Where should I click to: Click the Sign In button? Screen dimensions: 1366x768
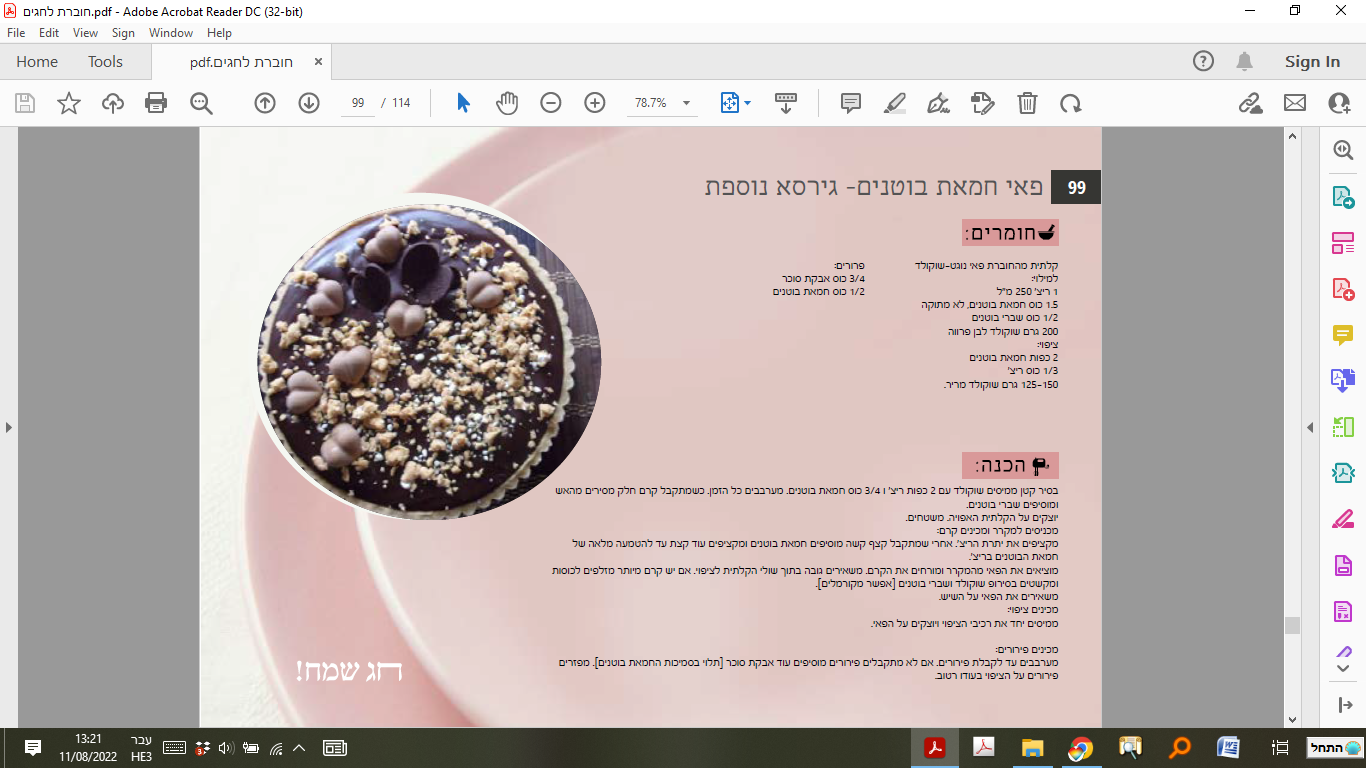click(1312, 62)
